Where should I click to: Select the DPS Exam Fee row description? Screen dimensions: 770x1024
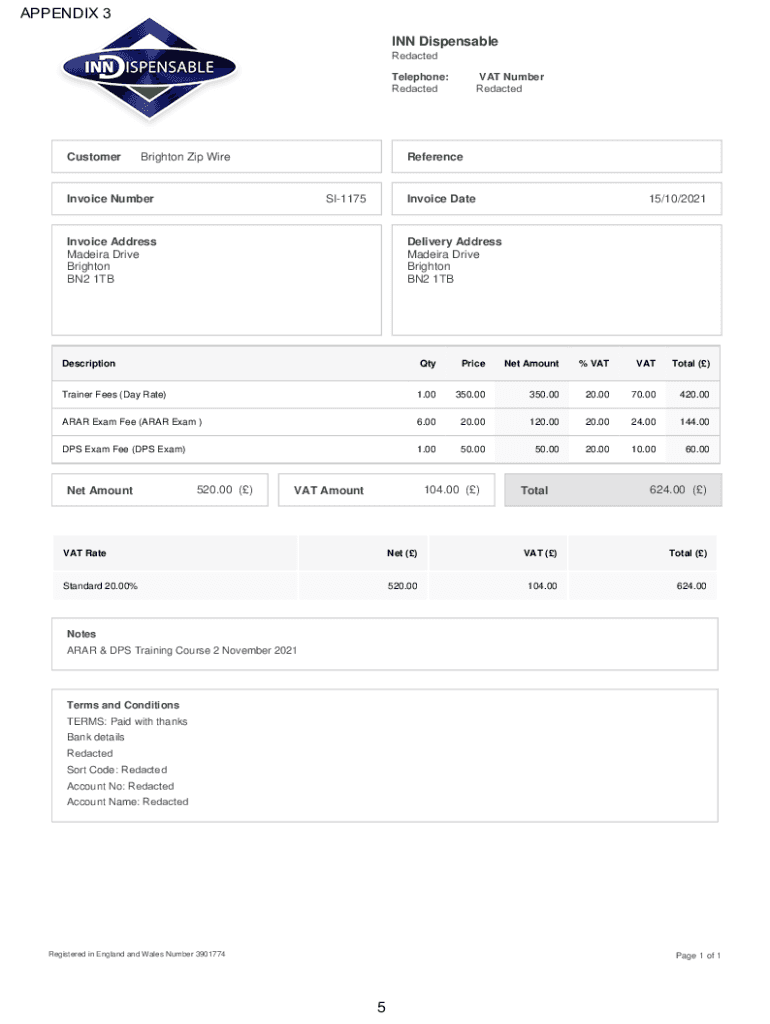[123, 450]
